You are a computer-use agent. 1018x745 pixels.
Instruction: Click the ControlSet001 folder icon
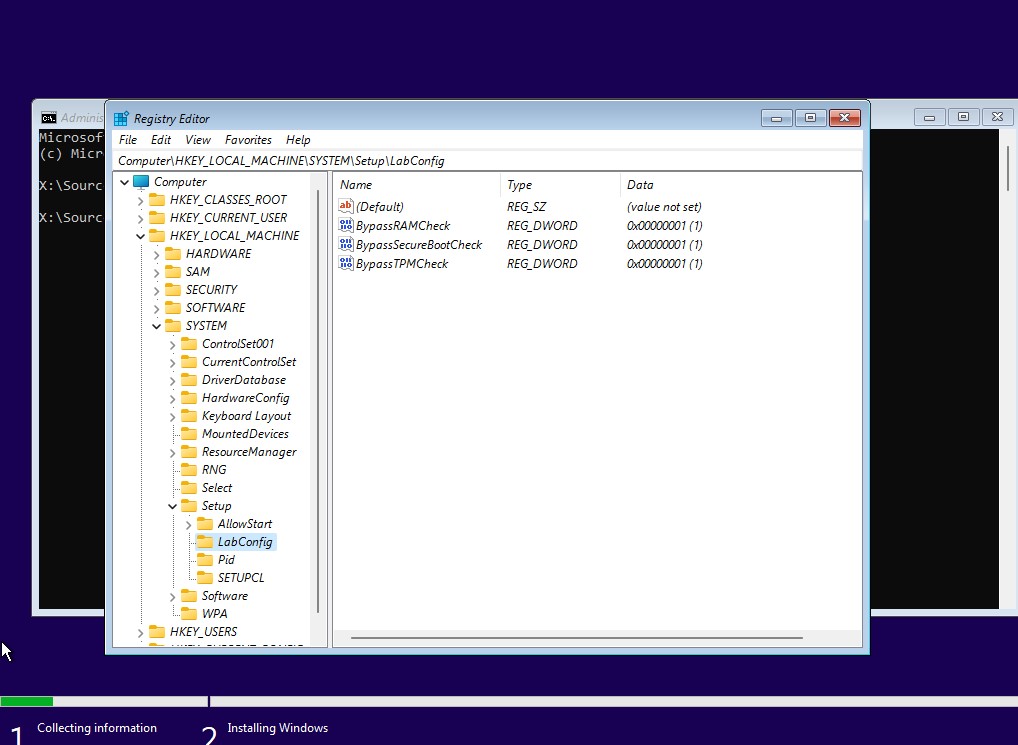tap(188, 343)
